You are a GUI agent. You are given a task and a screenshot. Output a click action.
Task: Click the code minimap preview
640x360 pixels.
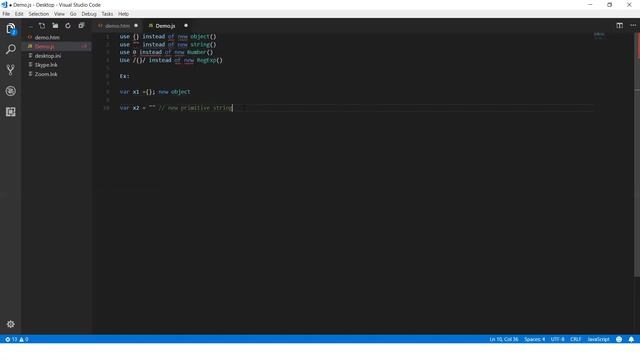point(599,36)
